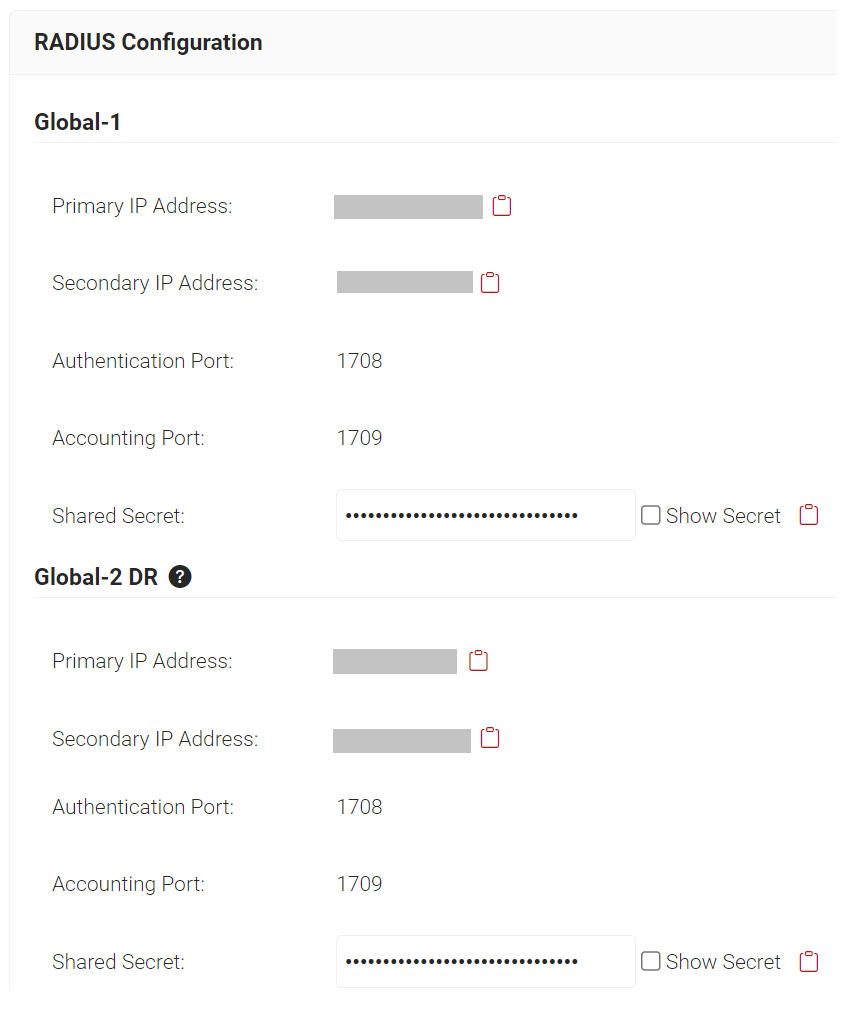Screen dimensions: 859x1026
Task: Copy the Global-1 shared secret
Action: (809, 515)
